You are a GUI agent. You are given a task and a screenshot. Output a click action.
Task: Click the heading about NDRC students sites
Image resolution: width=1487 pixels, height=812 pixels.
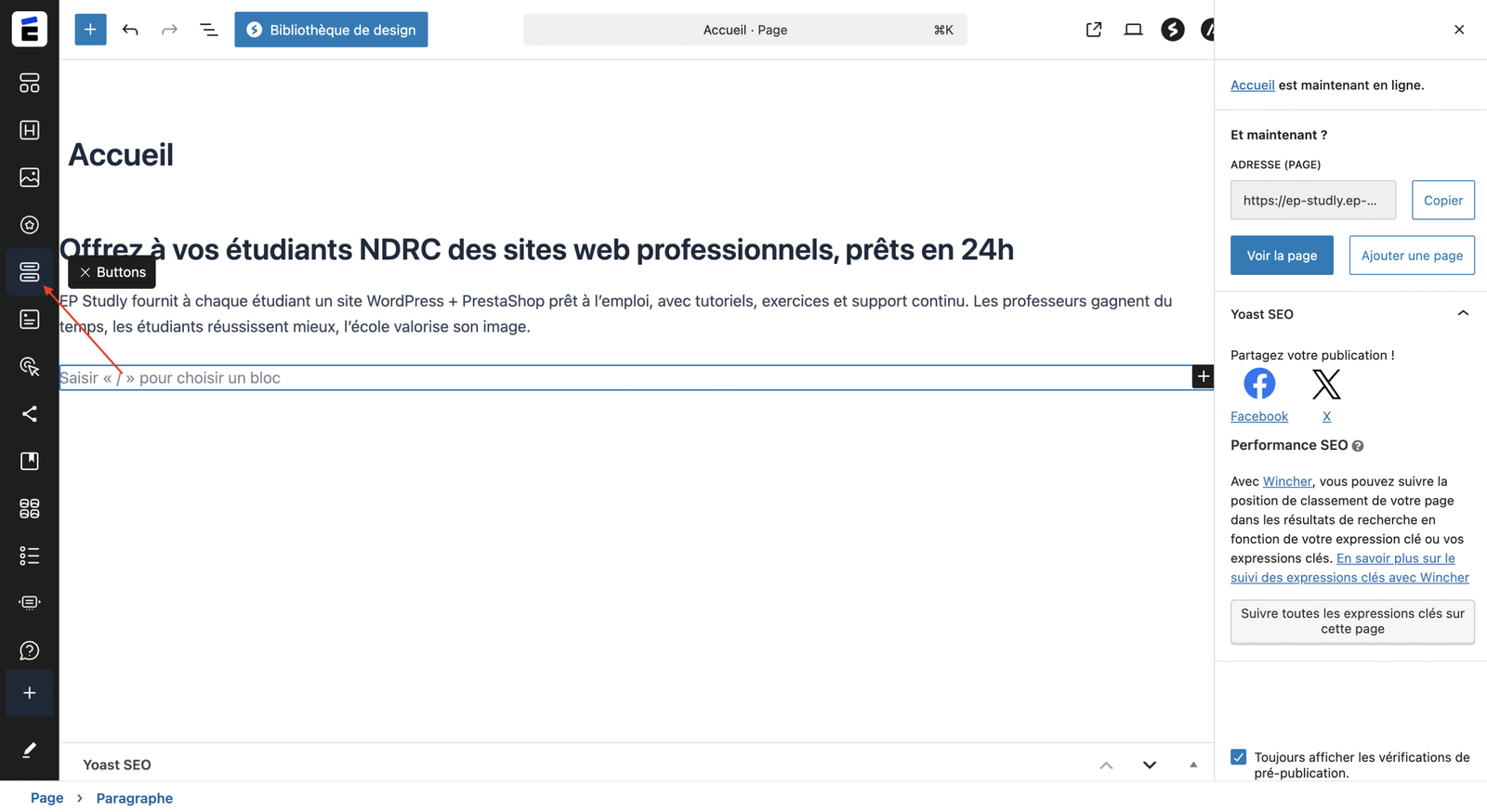(537, 249)
